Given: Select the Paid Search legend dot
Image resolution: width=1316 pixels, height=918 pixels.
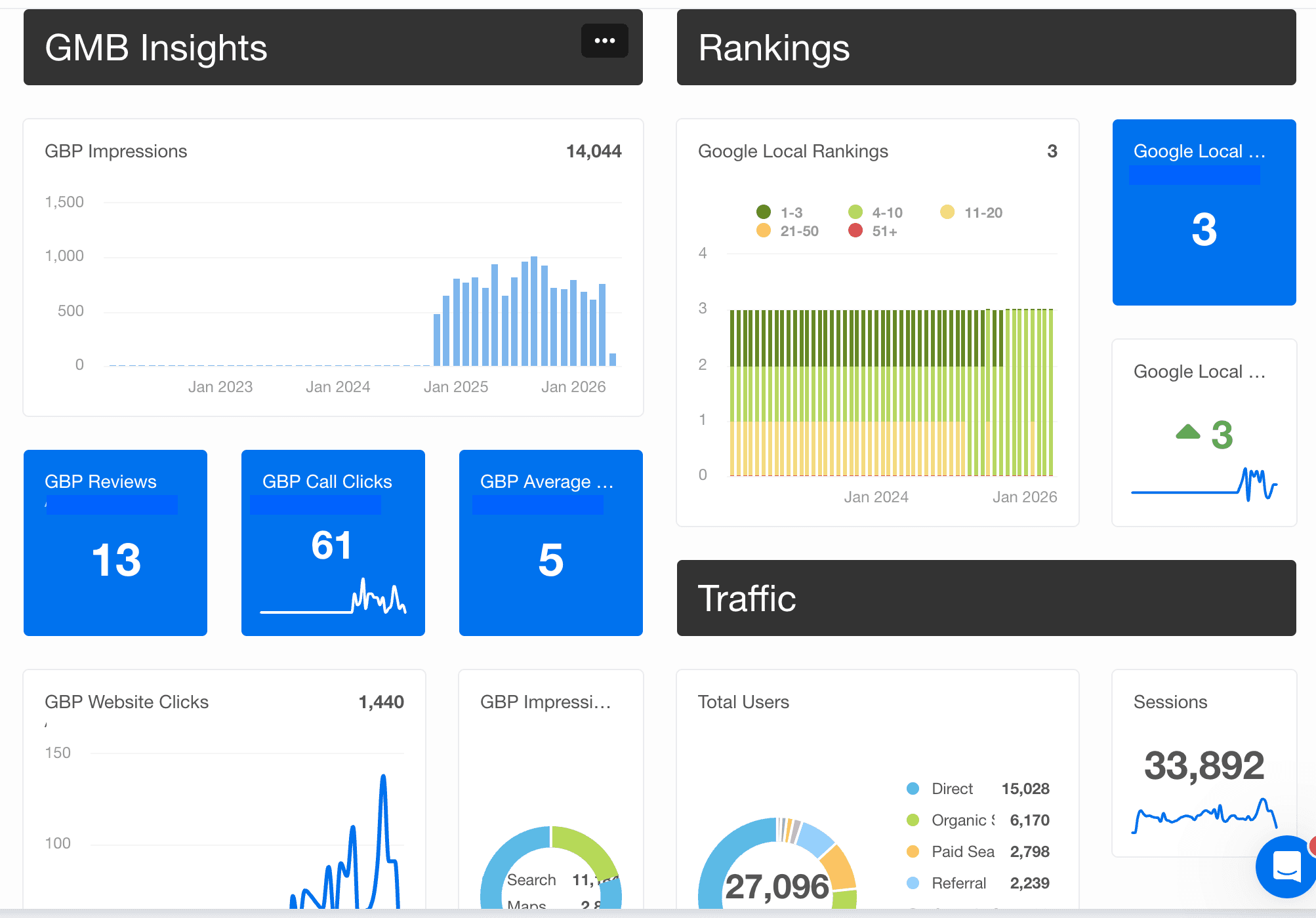Looking at the screenshot, I should click(913, 852).
